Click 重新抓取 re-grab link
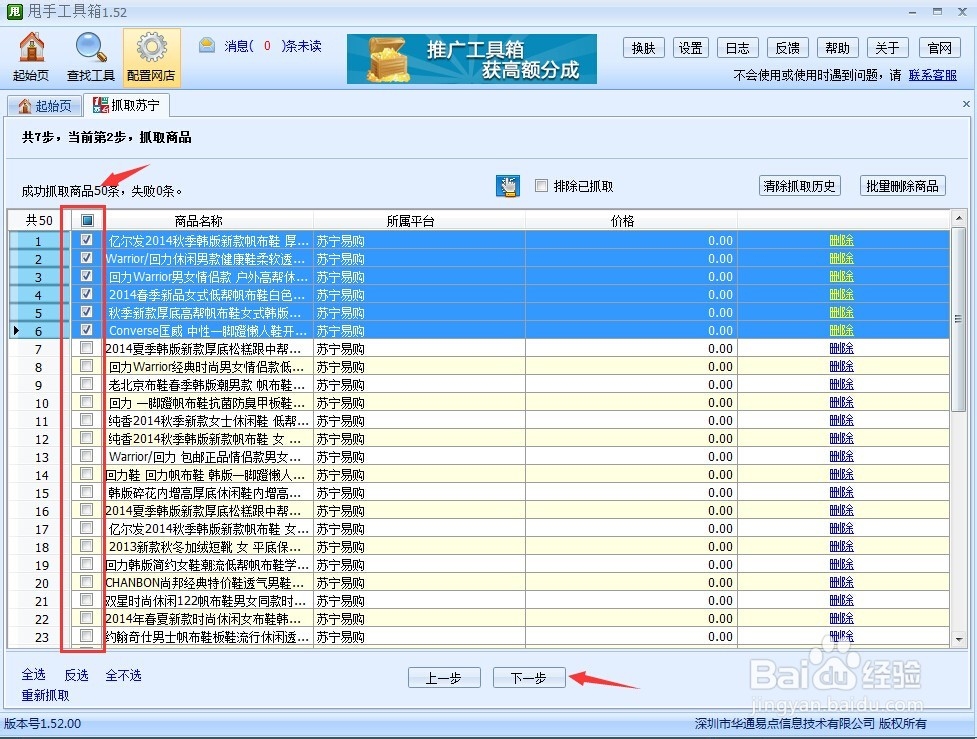The image size is (977, 739). [x=45, y=695]
